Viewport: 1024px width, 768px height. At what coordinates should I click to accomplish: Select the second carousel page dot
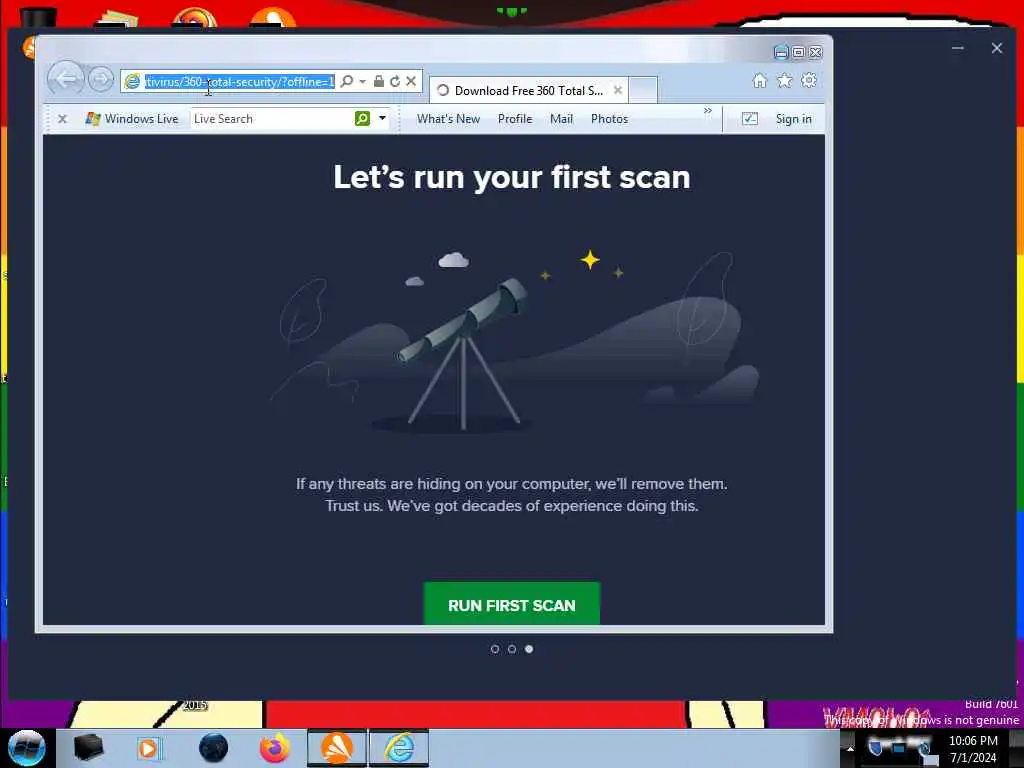click(x=512, y=648)
